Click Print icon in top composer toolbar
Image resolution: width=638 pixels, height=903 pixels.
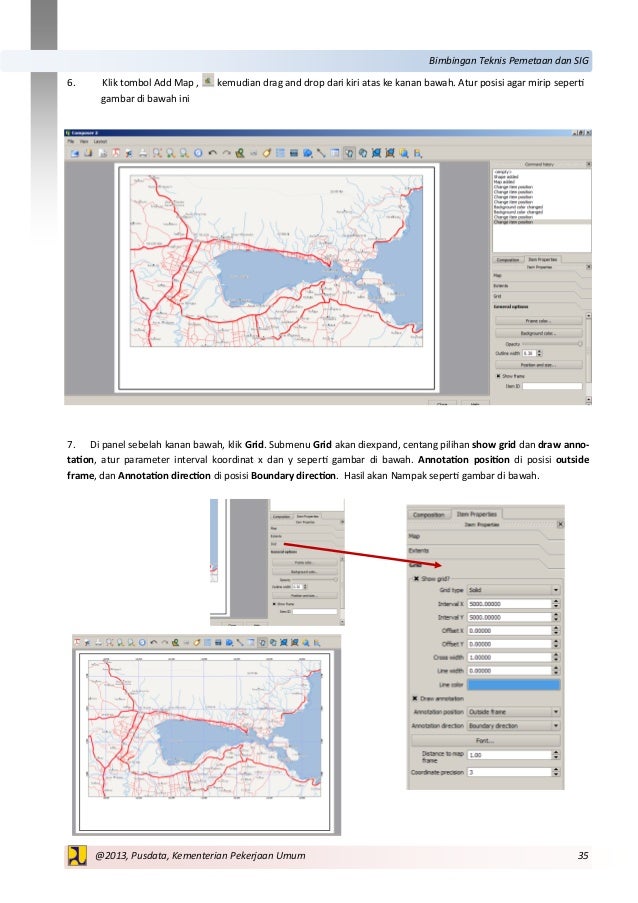(143, 153)
